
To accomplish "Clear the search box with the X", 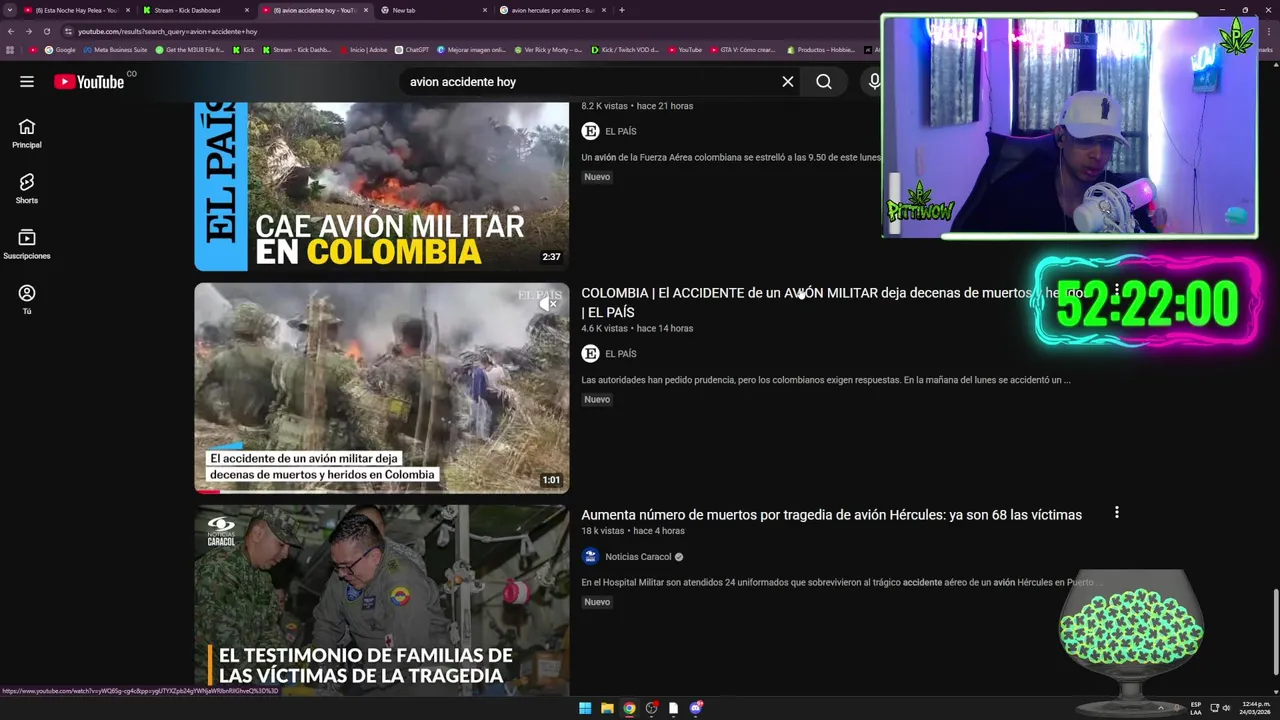I will click(788, 82).
